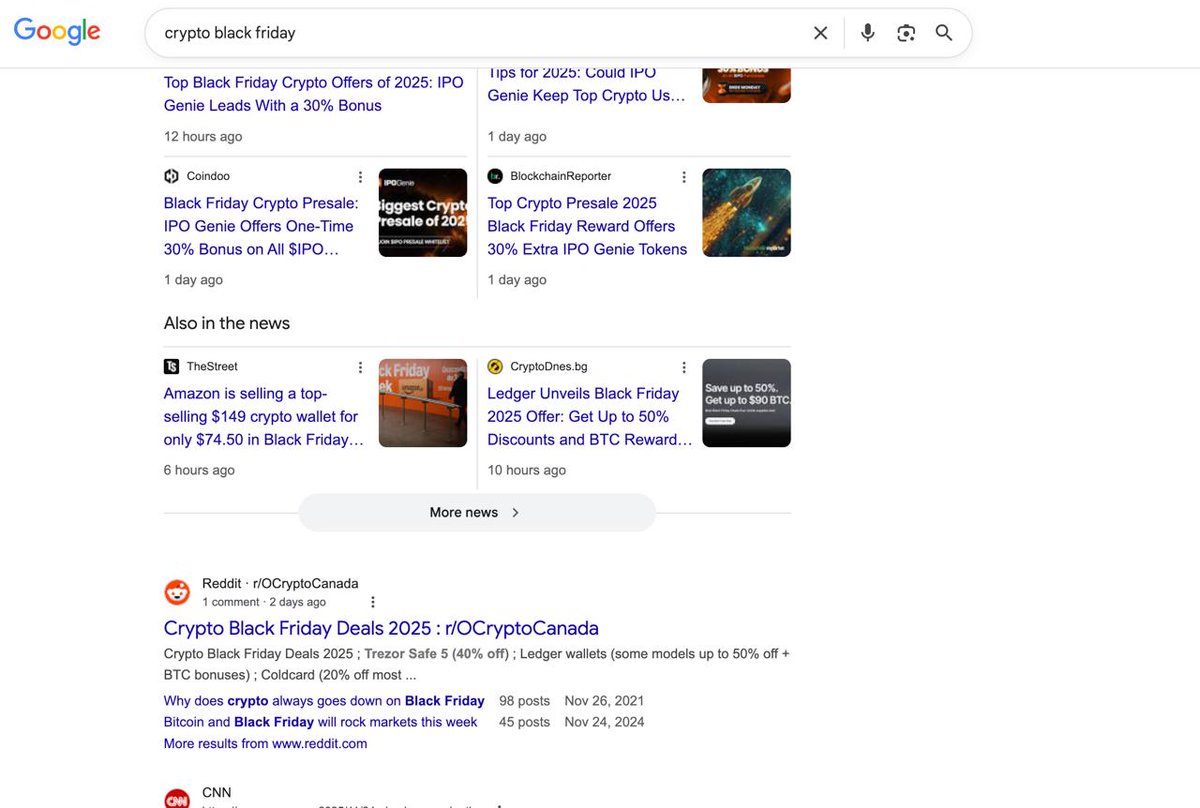This screenshot has height=808, width=1200.
Task: Open three-dot menu for Coindoo result
Action: click(361, 177)
